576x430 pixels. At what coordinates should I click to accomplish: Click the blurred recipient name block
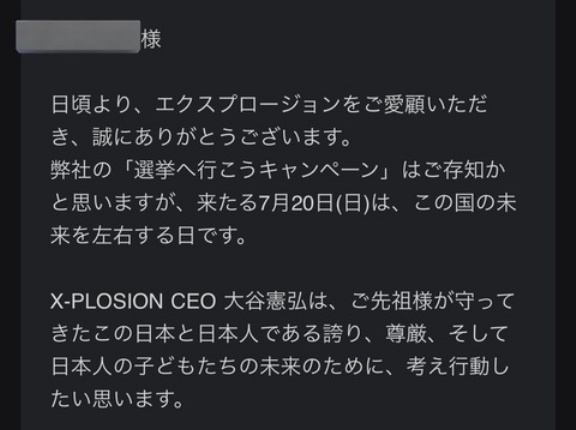pos(78,37)
